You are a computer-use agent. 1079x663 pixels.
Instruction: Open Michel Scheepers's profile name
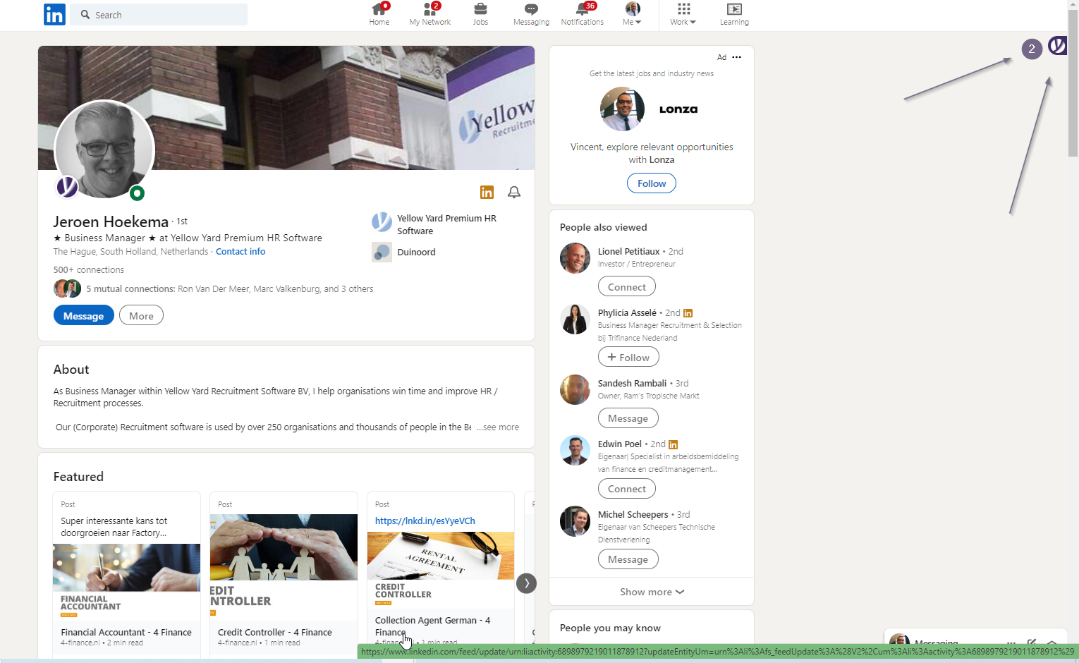[x=632, y=515]
